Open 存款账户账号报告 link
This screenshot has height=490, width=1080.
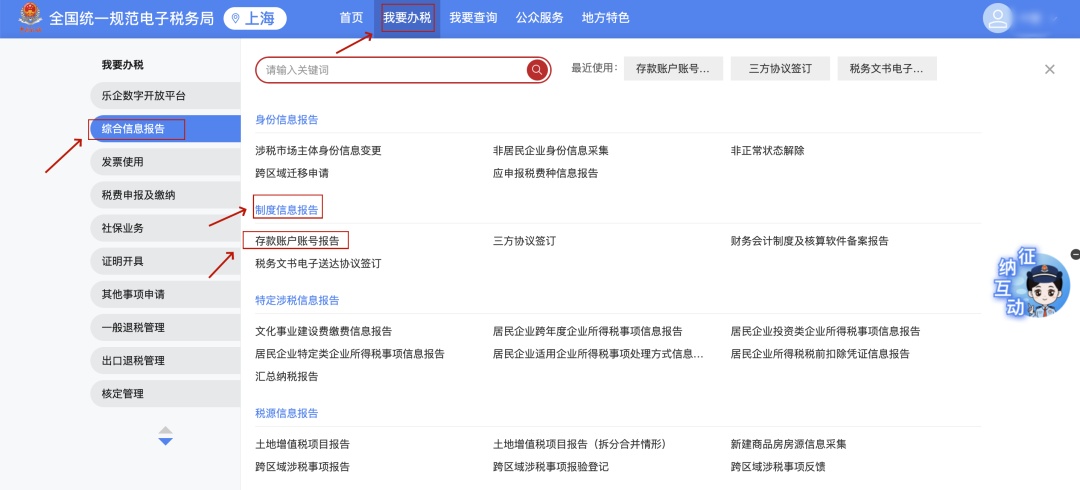(297, 241)
